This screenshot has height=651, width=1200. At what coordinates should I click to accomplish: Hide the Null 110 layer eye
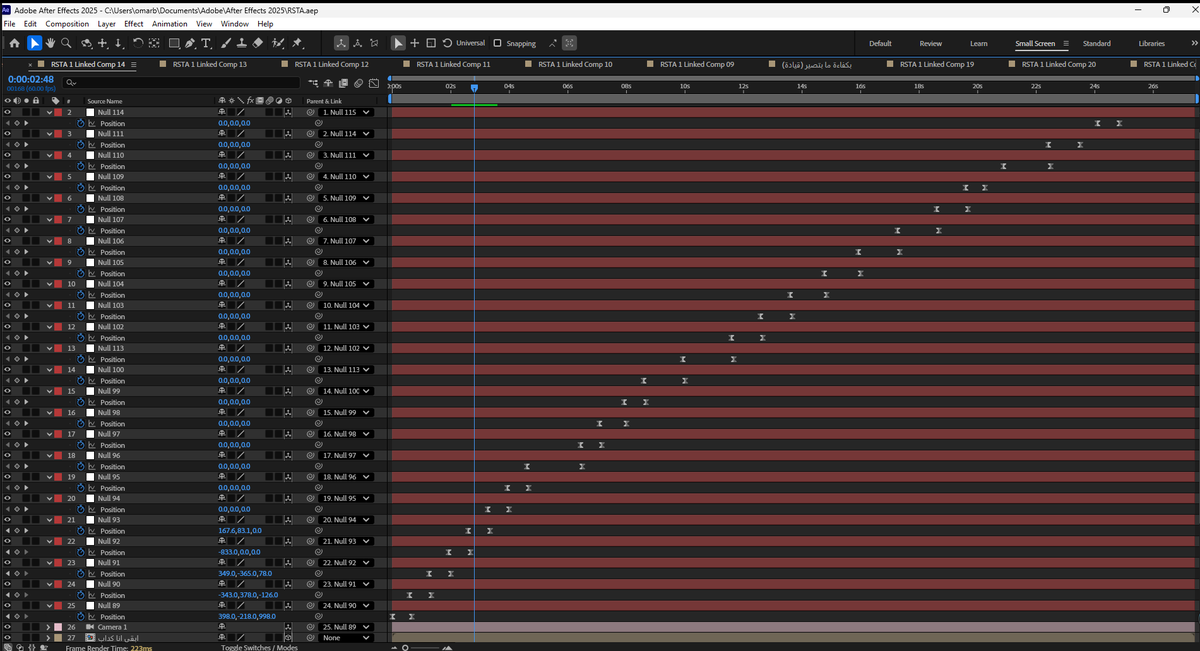tap(7, 155)
